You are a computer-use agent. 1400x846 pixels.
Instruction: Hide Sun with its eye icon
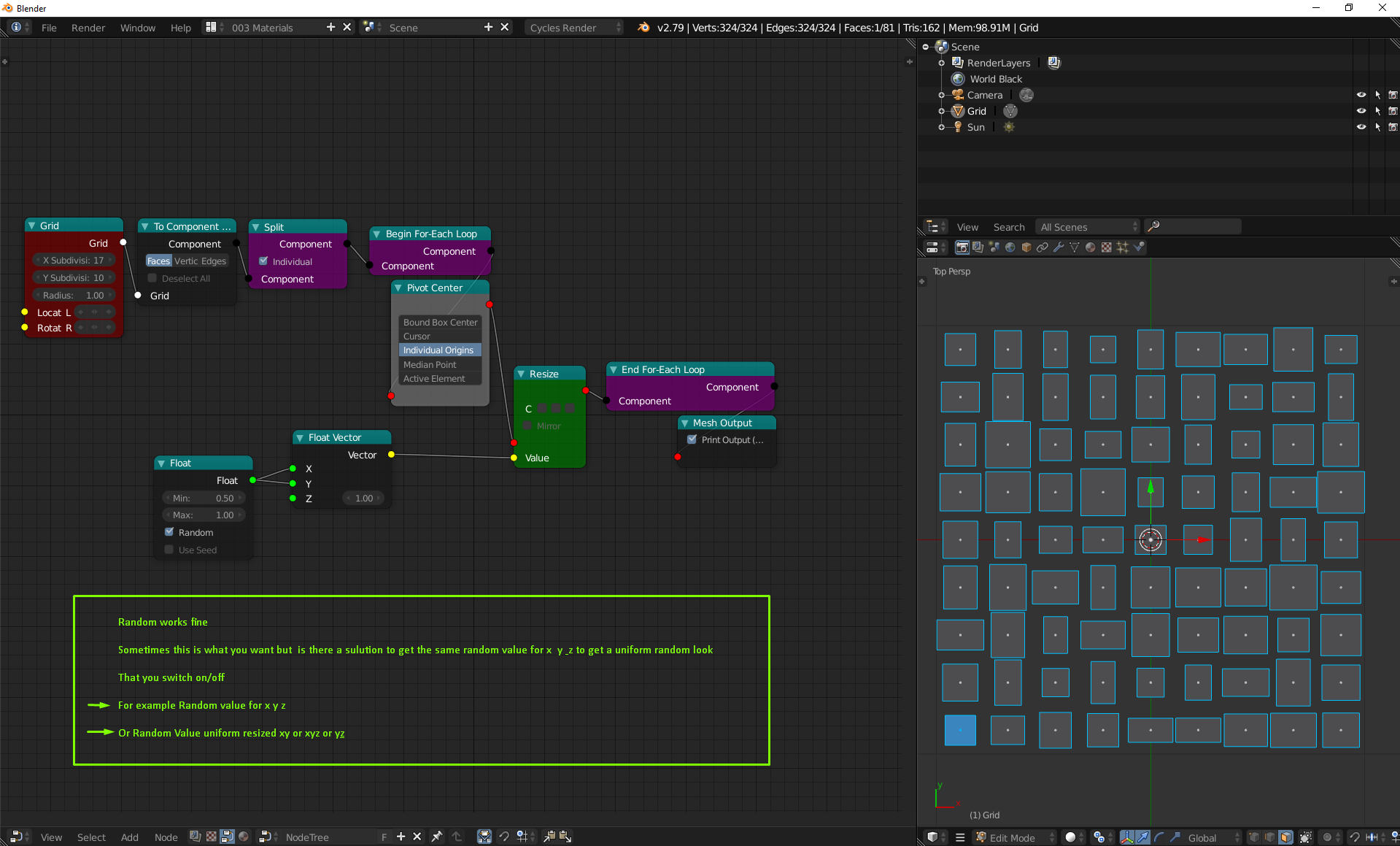pyautogui.click(x=1361, y=127)
